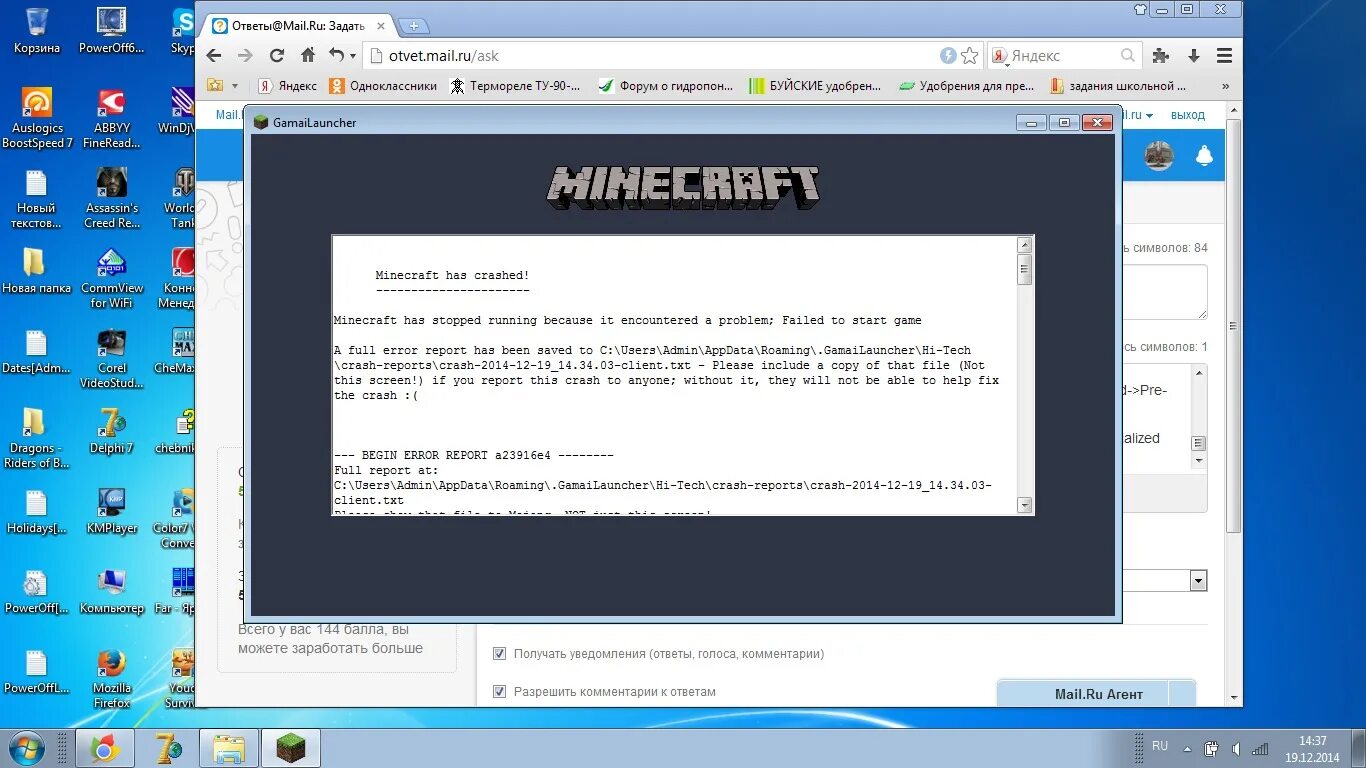1366x768 pixels.
Task: Open the Удобрения для пре... bookmark
Action: click(x=966, y=86)
